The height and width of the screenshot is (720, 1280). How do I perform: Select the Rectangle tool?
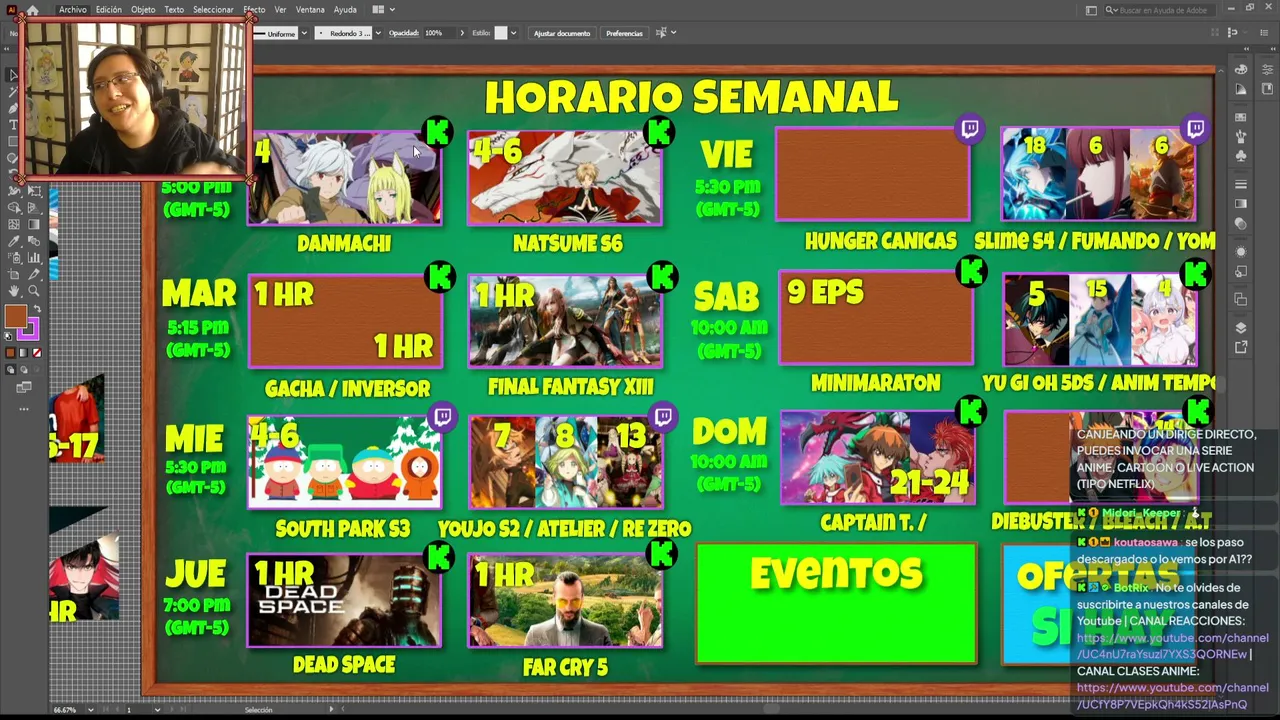click(13, 141)
